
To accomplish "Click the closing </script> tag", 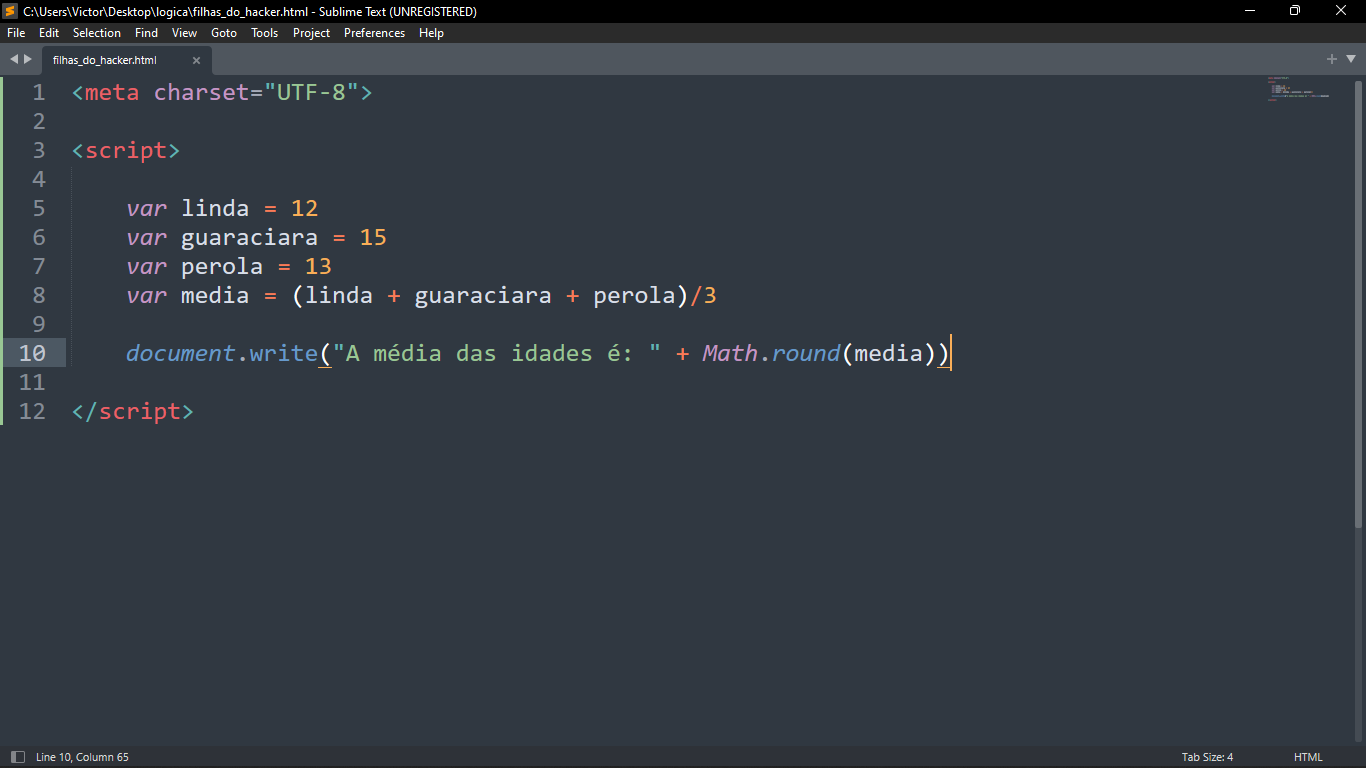I will [x=133, y=411].
